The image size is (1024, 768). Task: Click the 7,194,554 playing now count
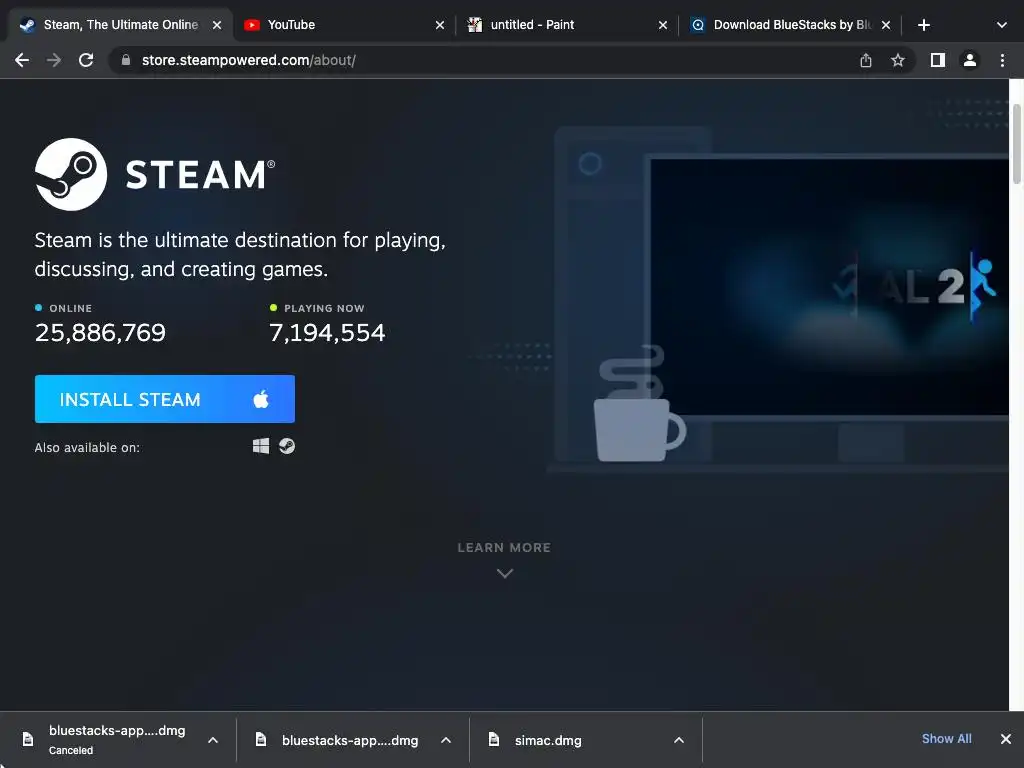327,332
